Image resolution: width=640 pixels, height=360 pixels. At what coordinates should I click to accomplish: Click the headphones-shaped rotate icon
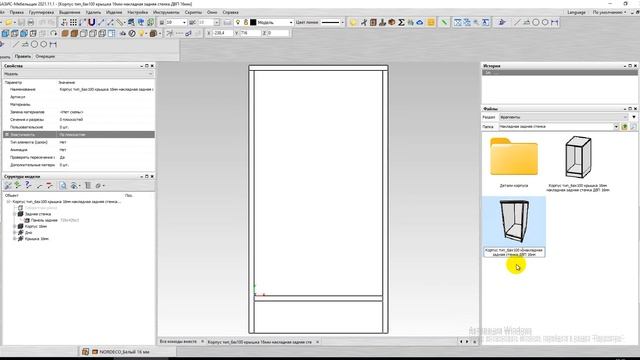(x=53, y=33)
